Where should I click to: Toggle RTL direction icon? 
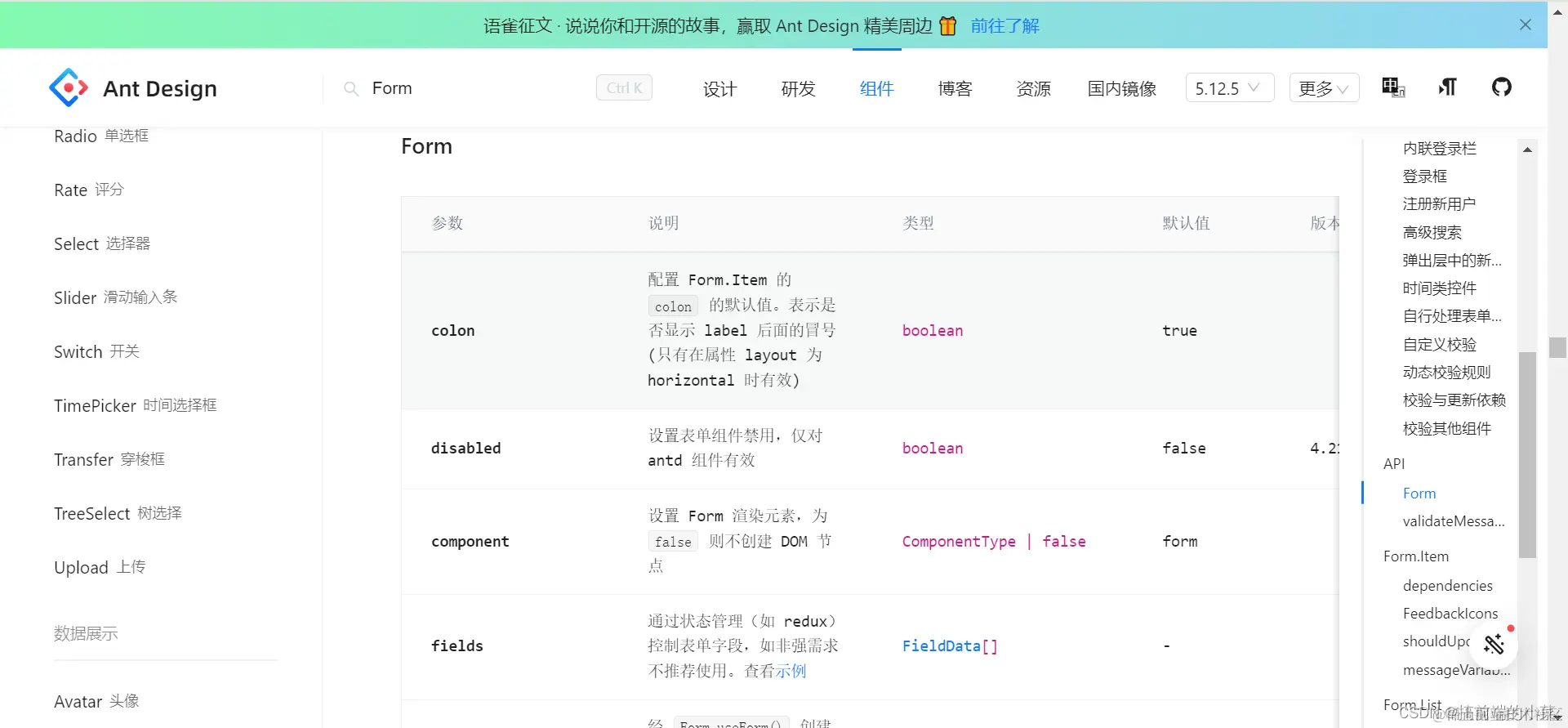1448,87
